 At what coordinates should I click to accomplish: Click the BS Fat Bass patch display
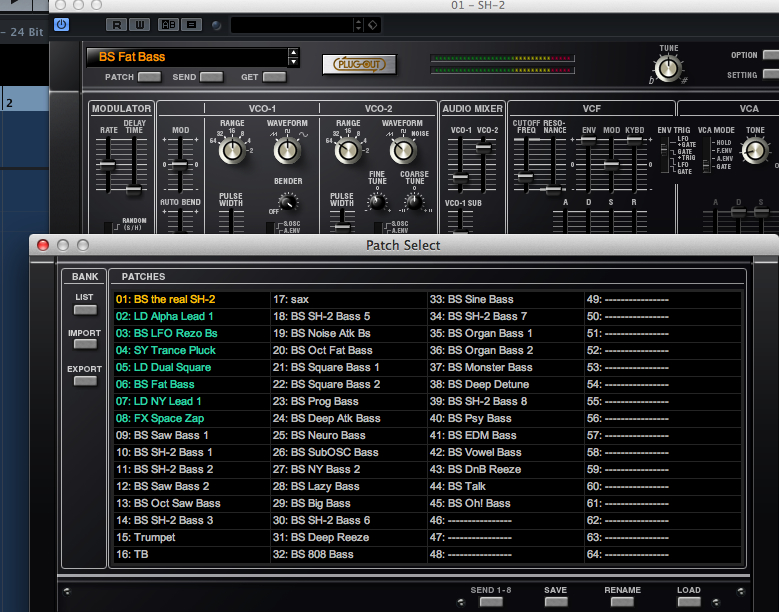coord(187,57)
